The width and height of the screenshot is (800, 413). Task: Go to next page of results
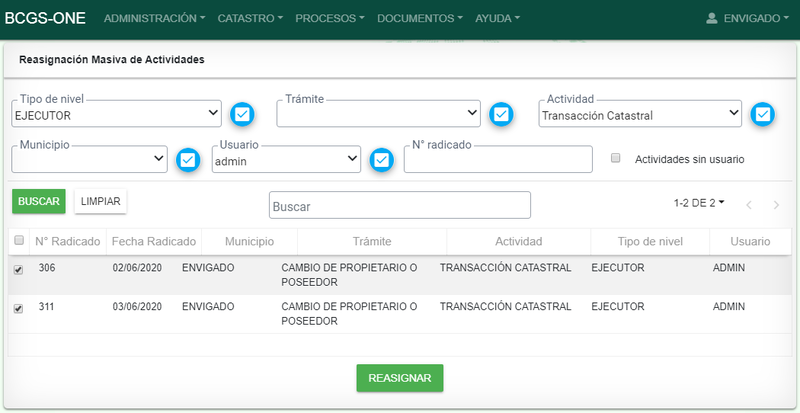pyautogui.click(x=776, y=204)
